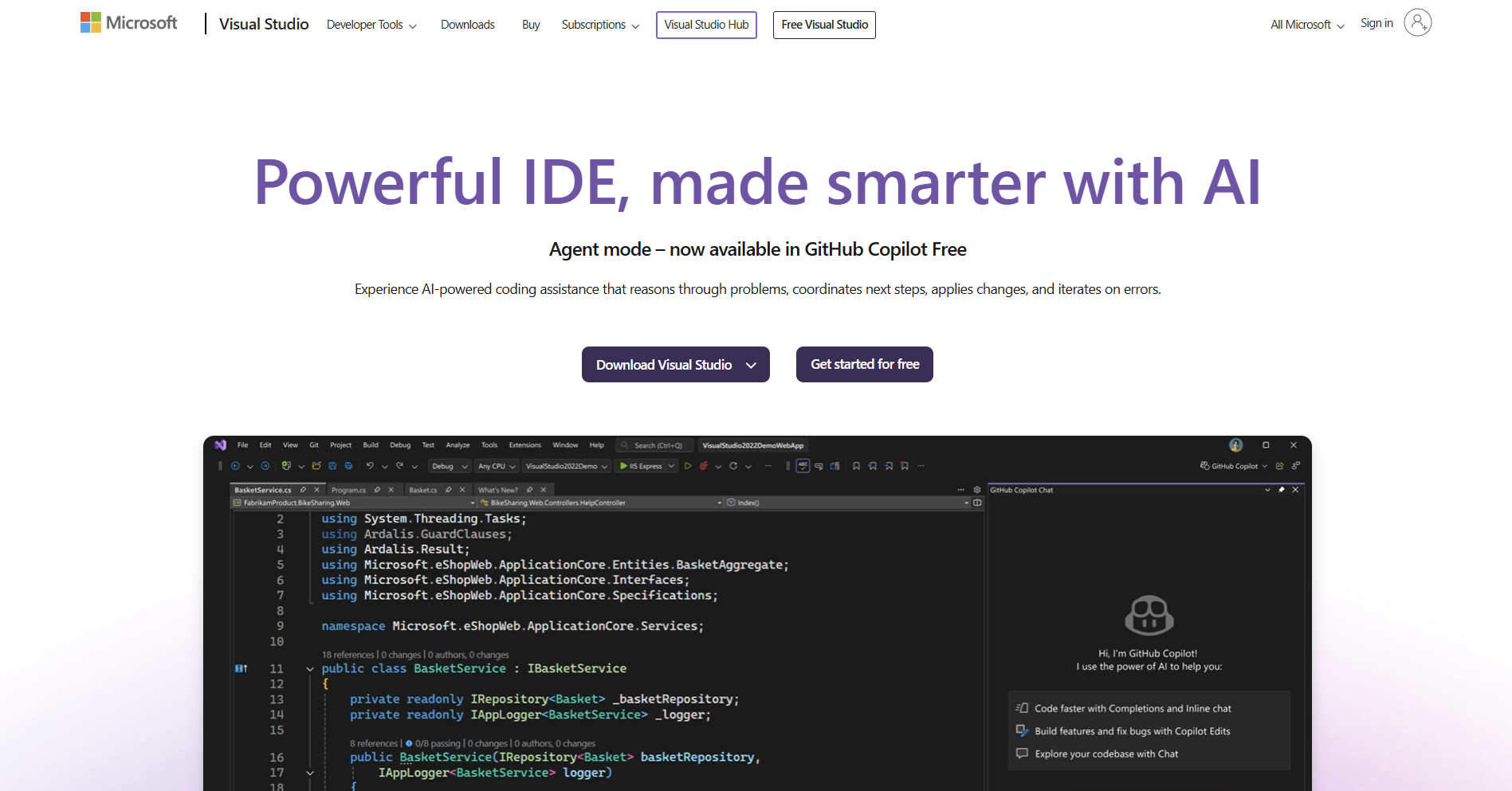This screenshot has width=1512, height=791.
Task: Open the All Microsoft dropdown
Action: point(1307,25)
